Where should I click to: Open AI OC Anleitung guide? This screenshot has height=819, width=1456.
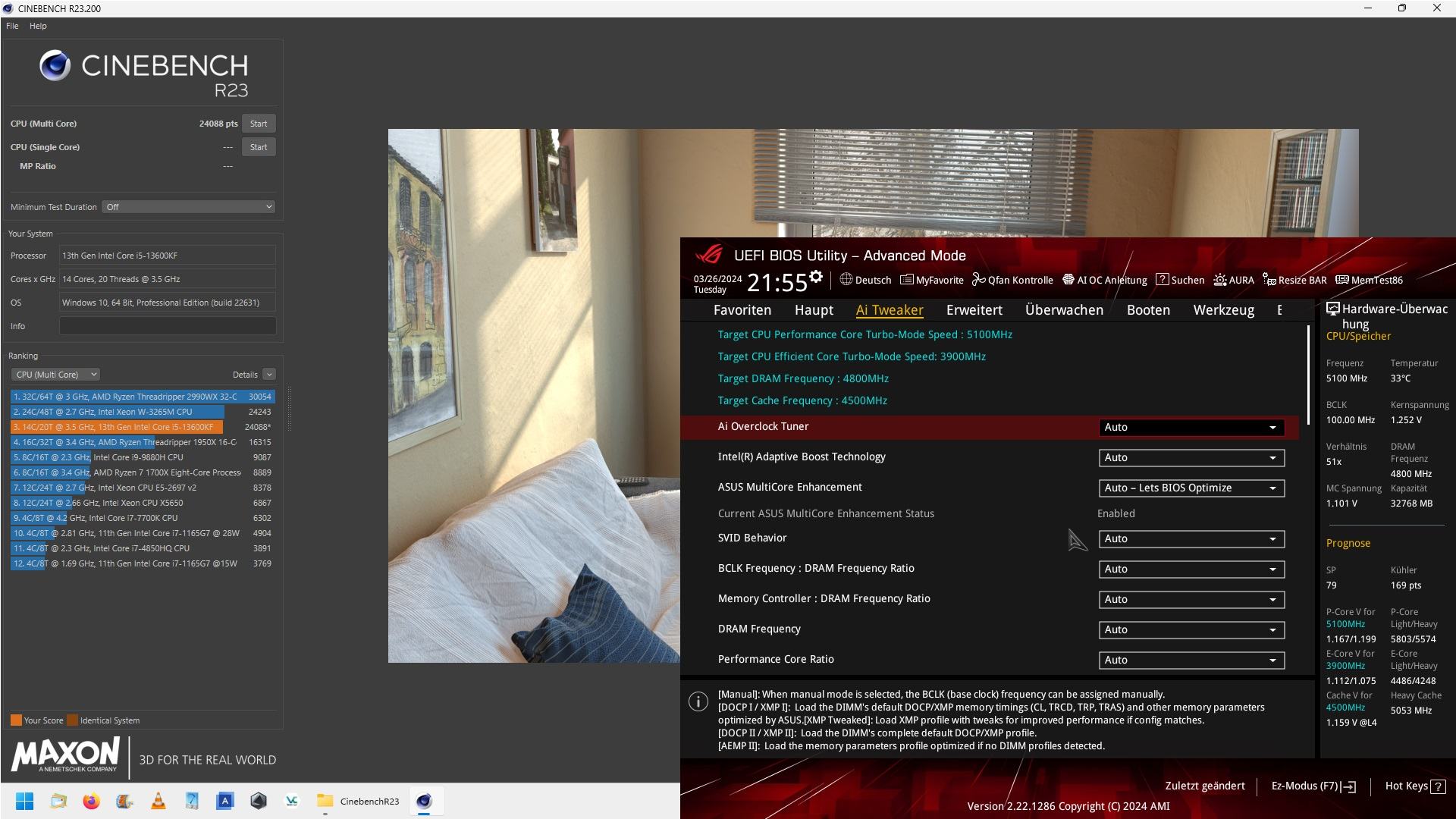(x=1104, y=280)
